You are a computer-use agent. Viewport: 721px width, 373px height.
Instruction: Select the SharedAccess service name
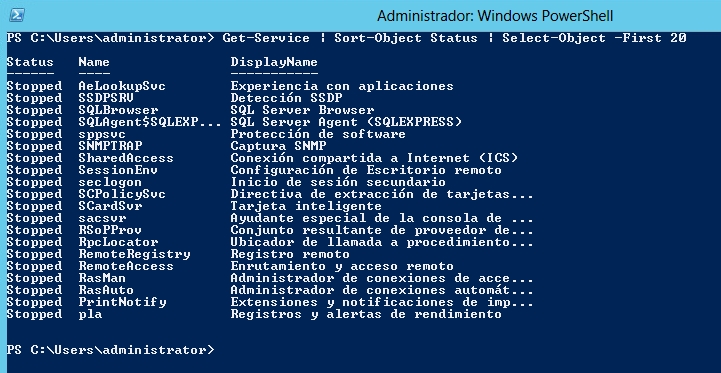coord(126,158)
